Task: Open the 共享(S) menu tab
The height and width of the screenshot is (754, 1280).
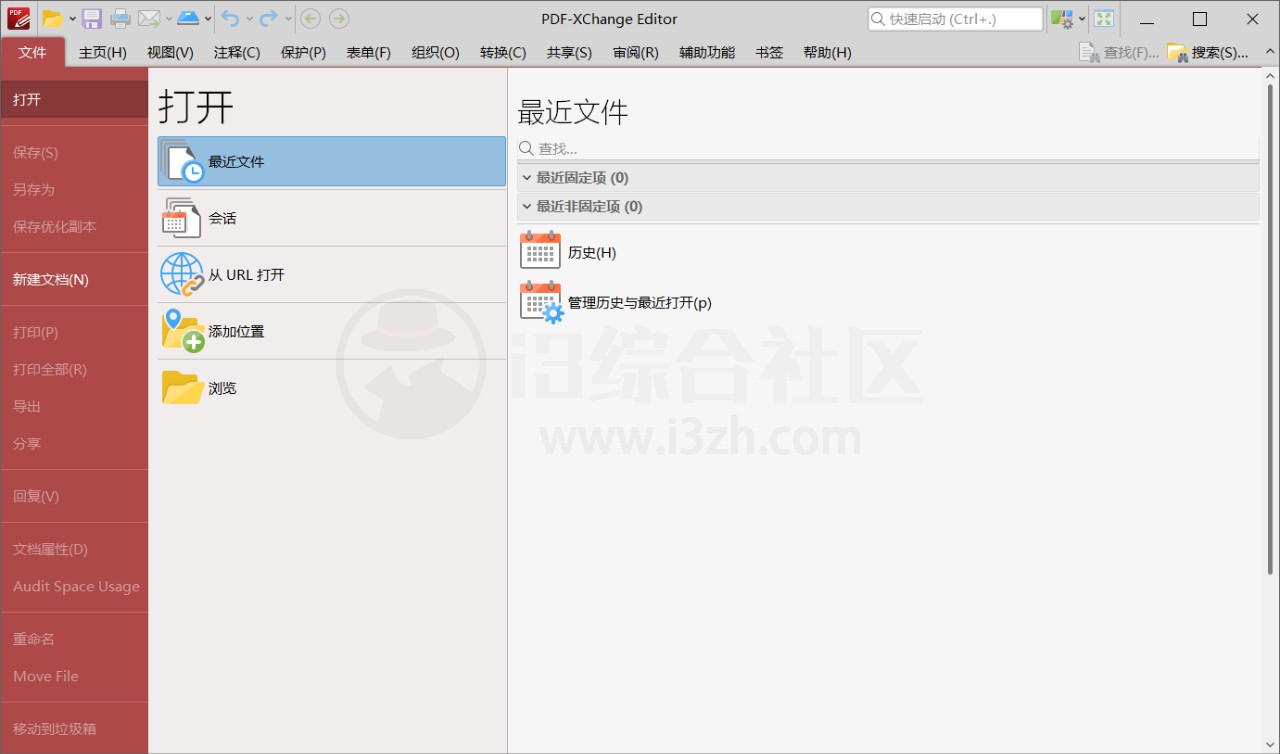Action: (x=569, y=52)
